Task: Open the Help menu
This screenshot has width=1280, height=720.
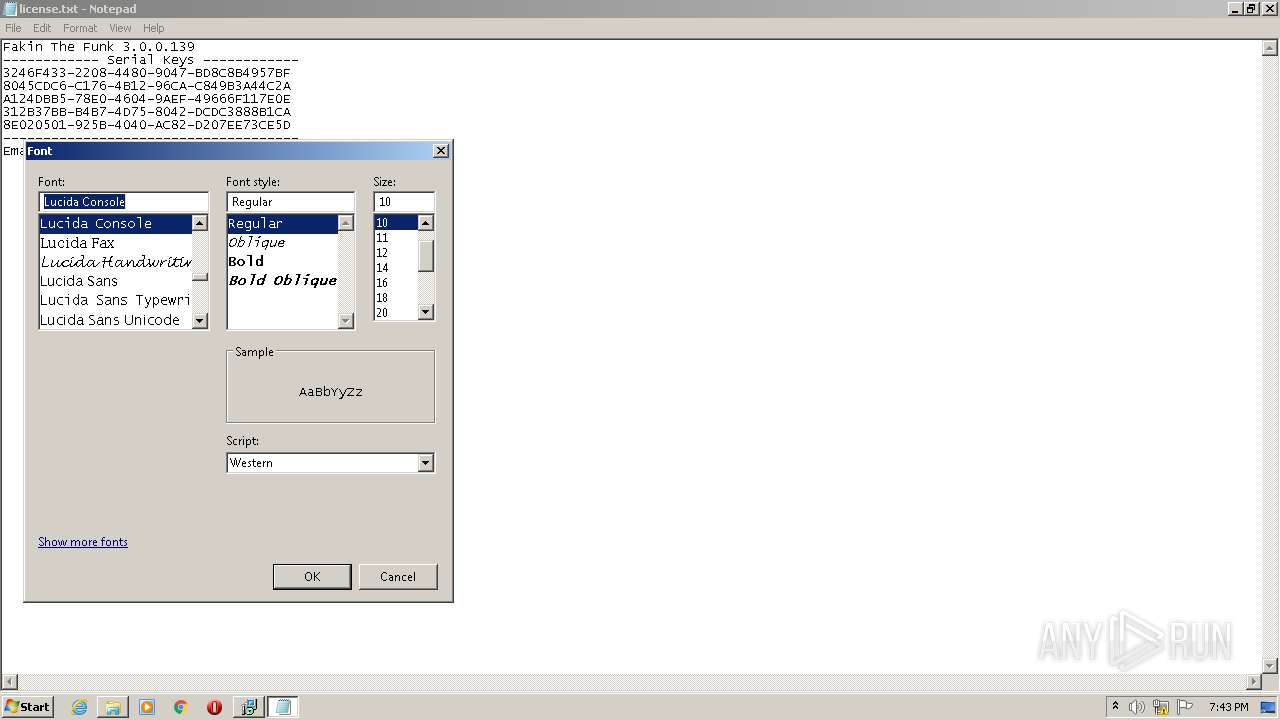Action: click(x=153, y=28)
